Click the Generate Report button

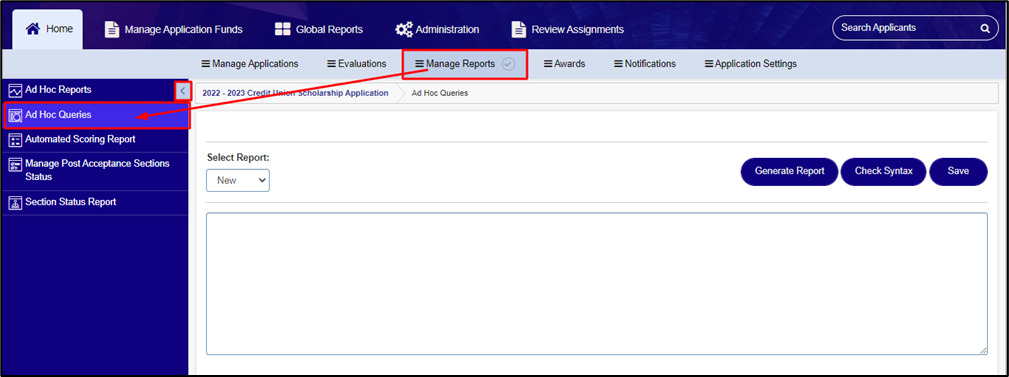click(x=790, y=172)
